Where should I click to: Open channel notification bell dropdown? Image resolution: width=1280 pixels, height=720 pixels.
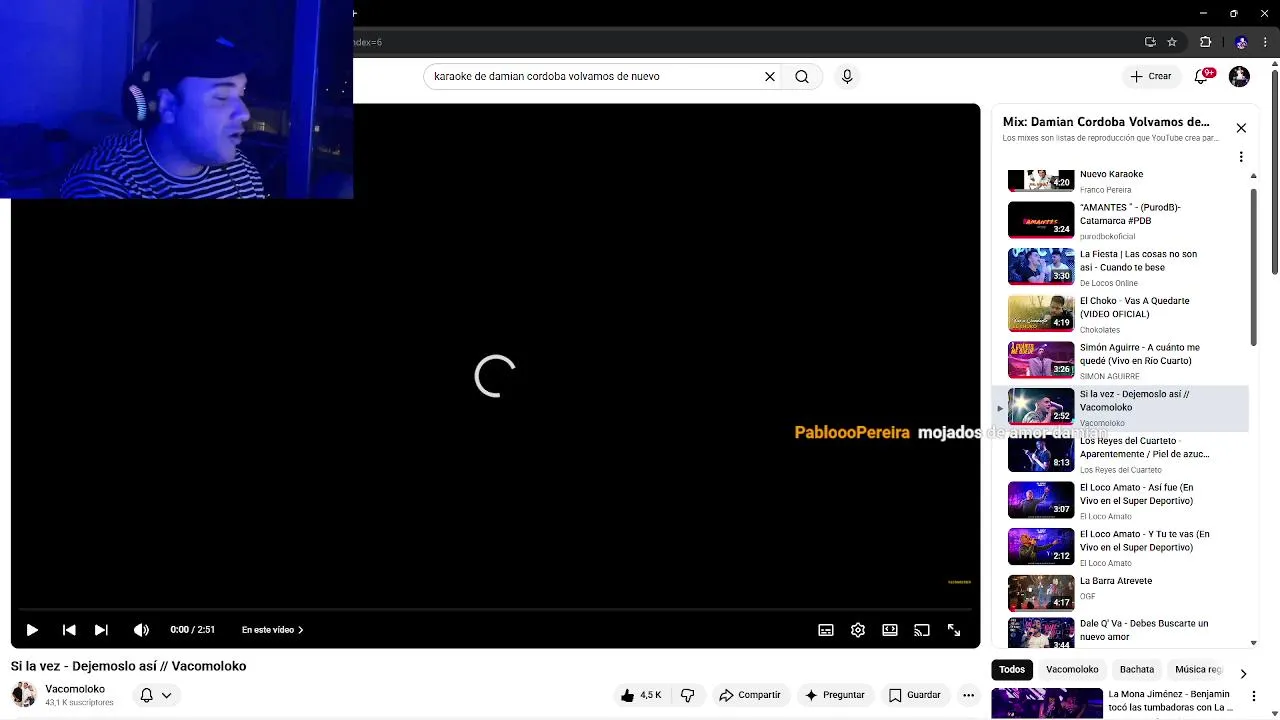(155, 695)
